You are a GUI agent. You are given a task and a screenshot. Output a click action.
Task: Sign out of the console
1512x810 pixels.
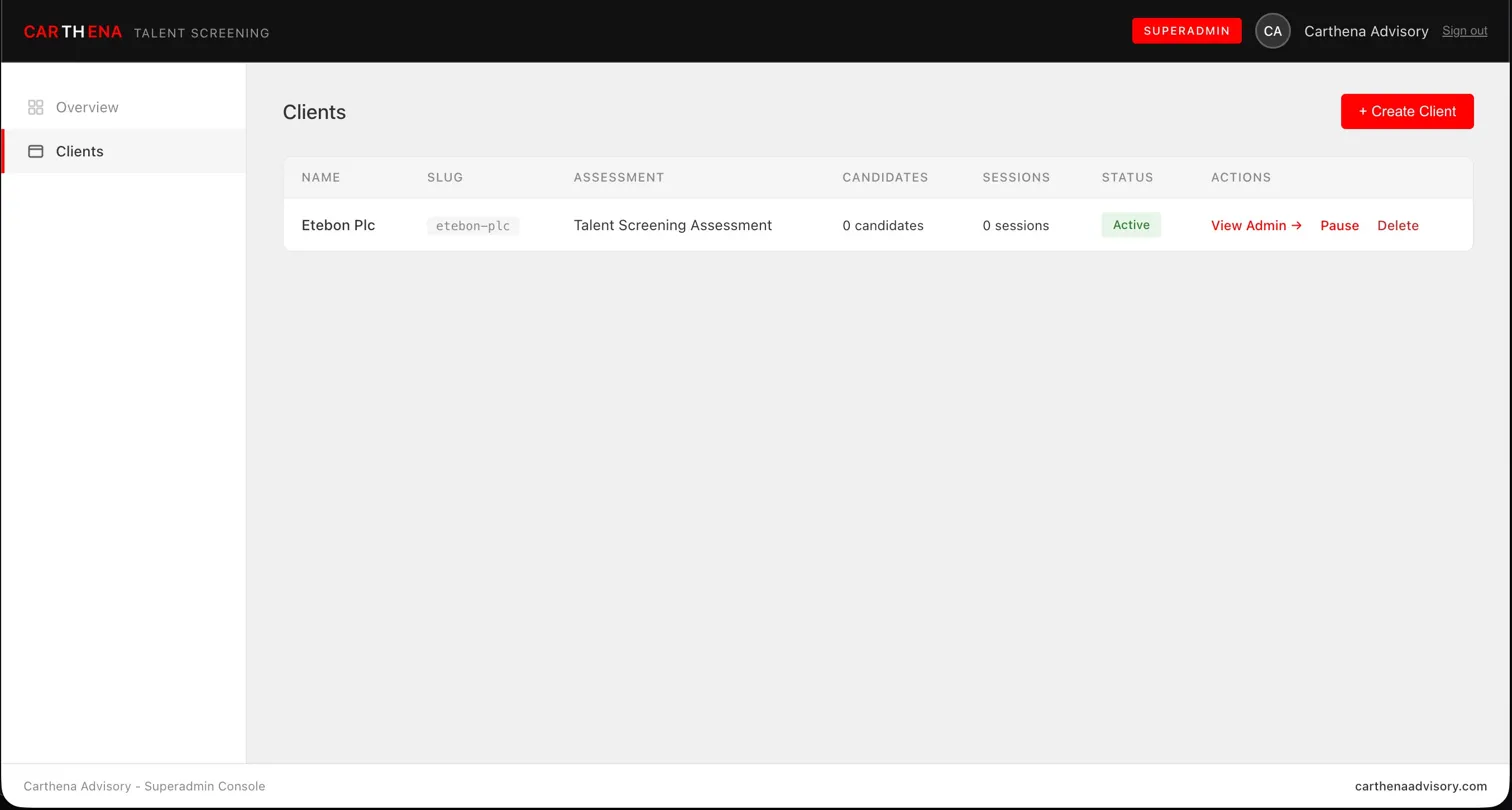1464,31
